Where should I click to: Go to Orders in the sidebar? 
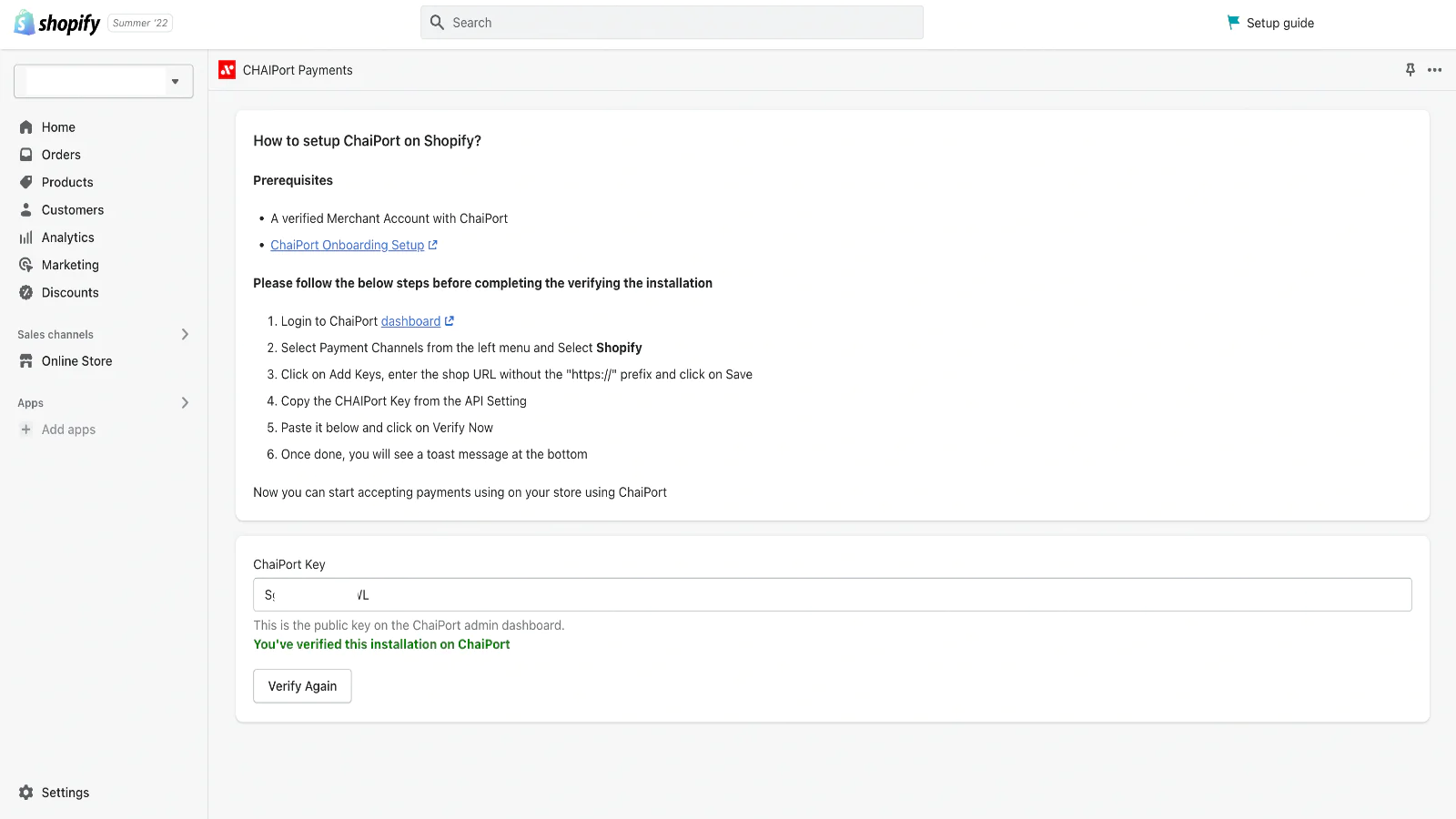(x=61, y=155)
